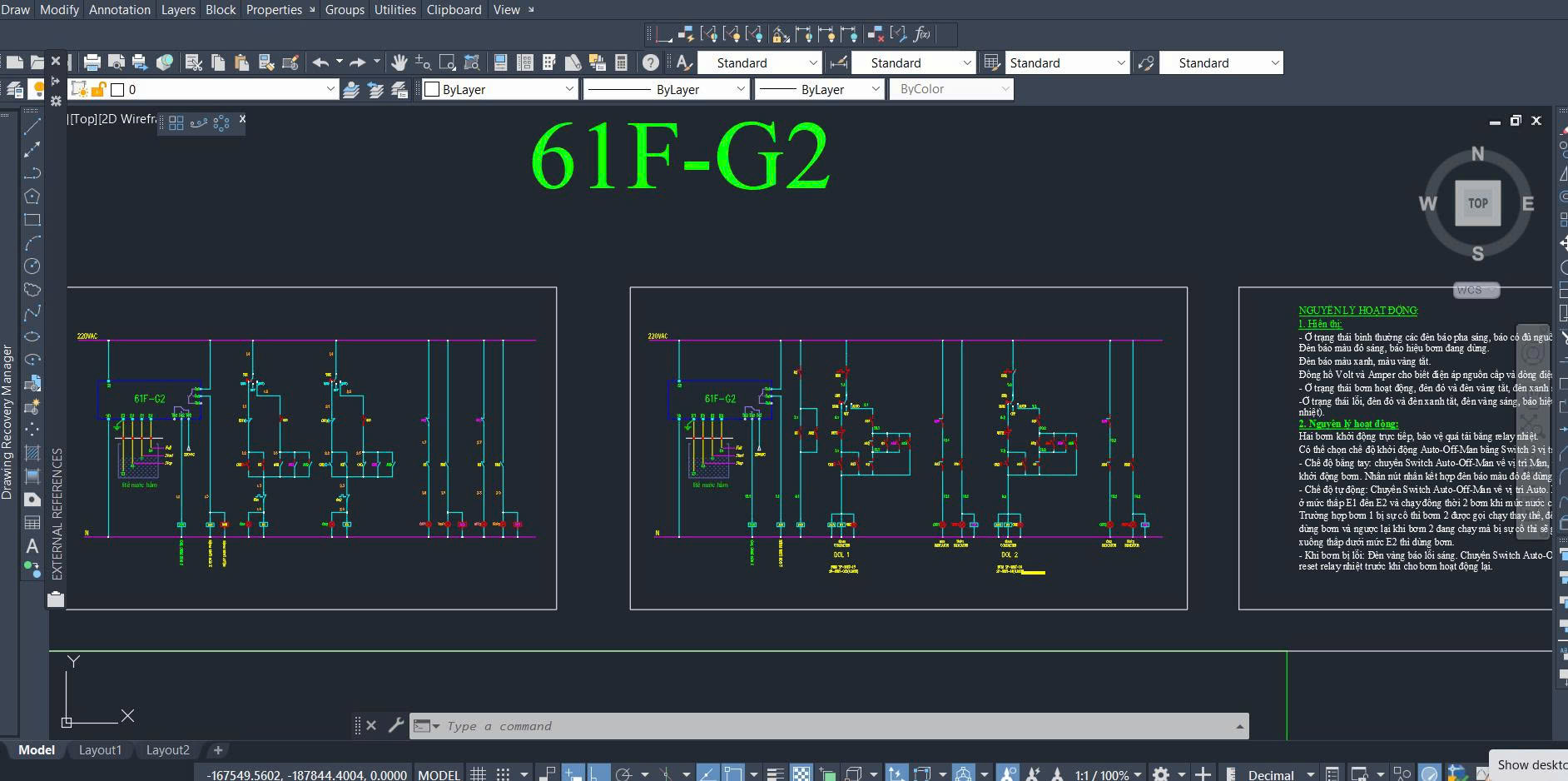Click the white layer color swatch next to 0
The height and width of the screenshot is (781, 1568).
[117, 89]
